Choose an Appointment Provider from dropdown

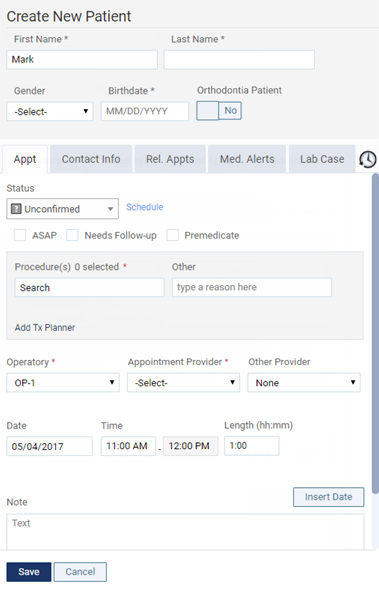click(183, 382)
